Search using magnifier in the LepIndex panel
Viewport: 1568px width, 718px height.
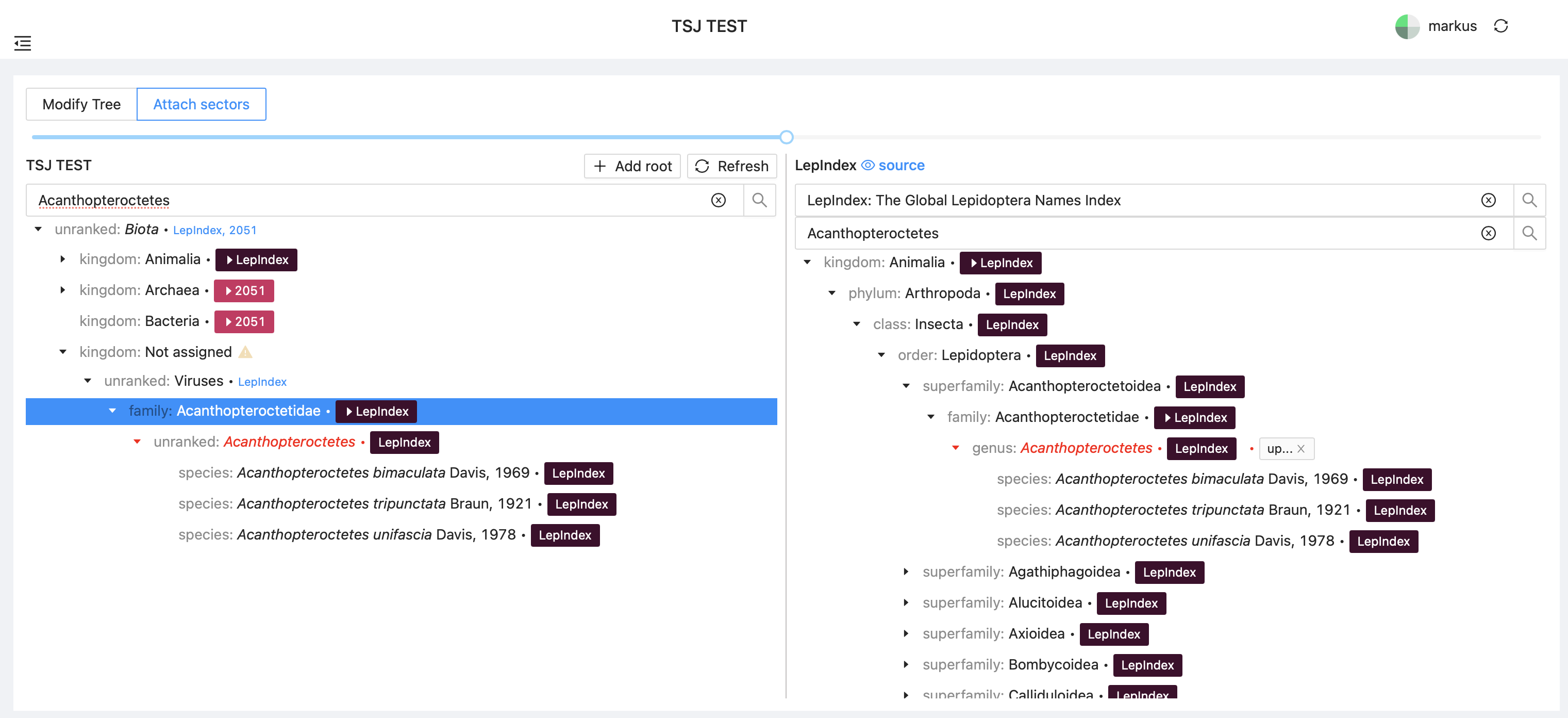[1530, 233]
